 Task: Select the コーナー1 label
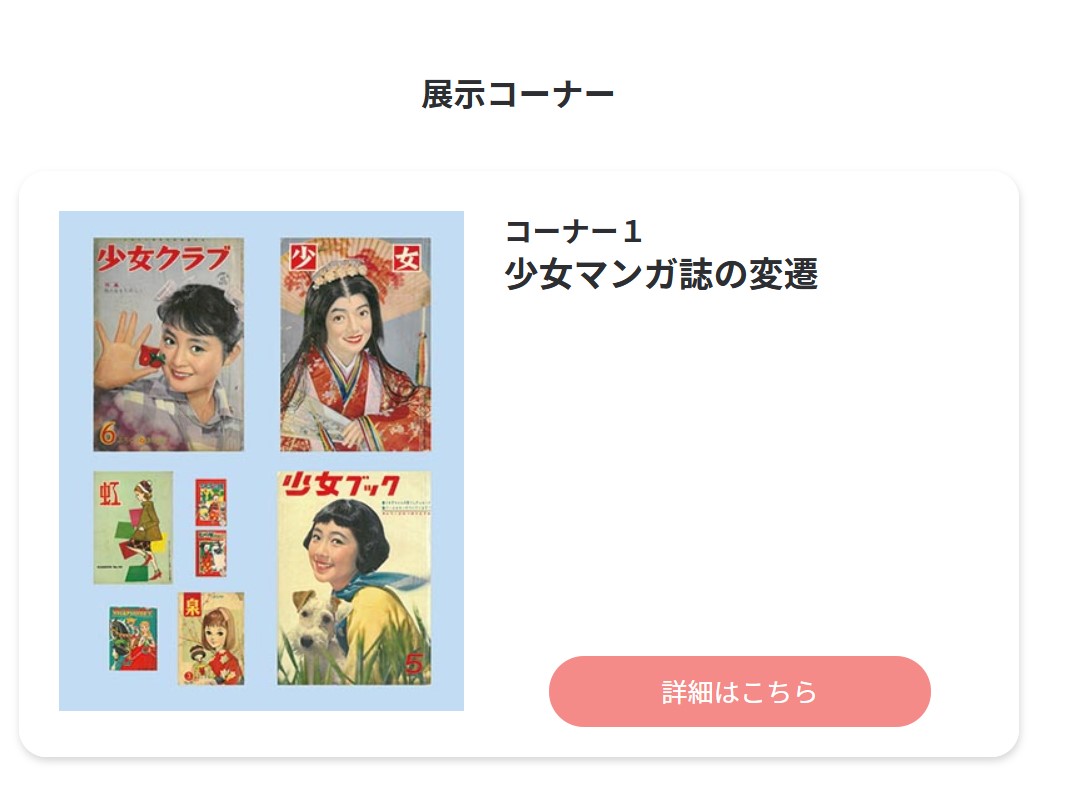[574, 232]
